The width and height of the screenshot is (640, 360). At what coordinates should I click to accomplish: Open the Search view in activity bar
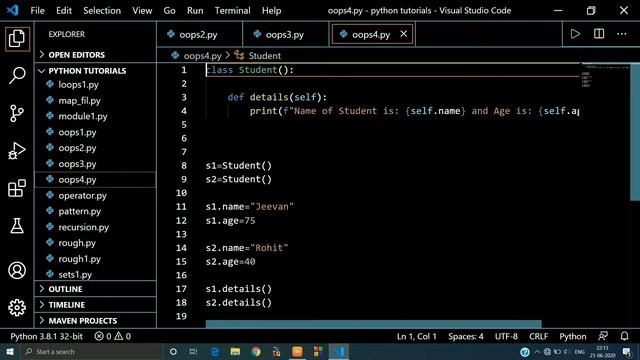(17, 76)
